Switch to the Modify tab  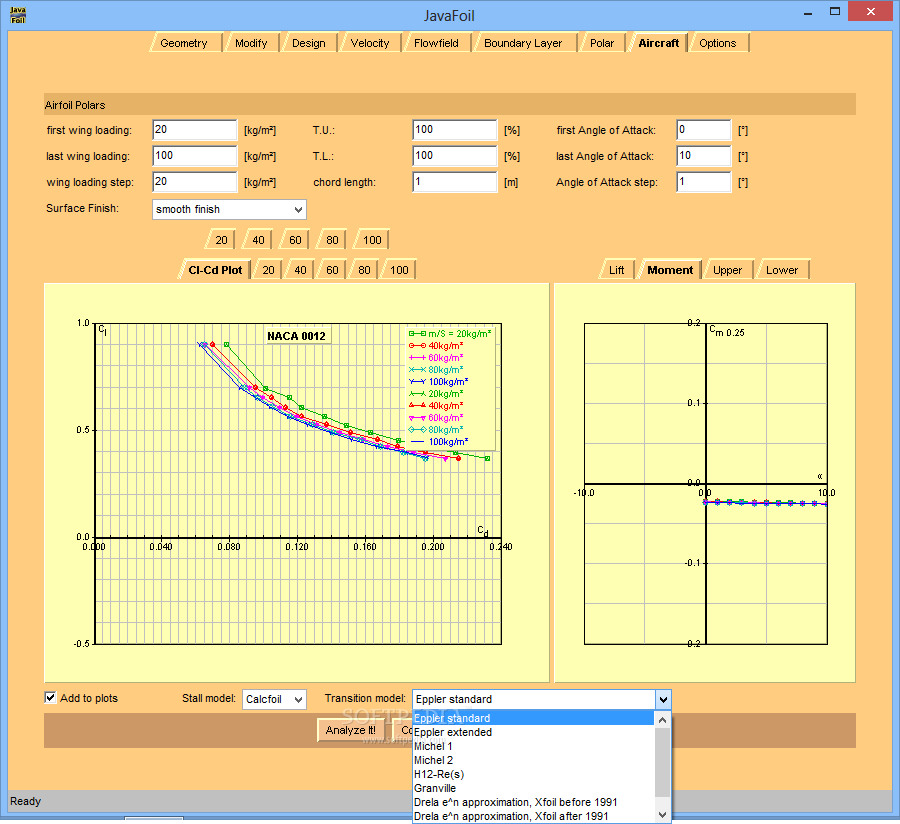click(251, 43)
